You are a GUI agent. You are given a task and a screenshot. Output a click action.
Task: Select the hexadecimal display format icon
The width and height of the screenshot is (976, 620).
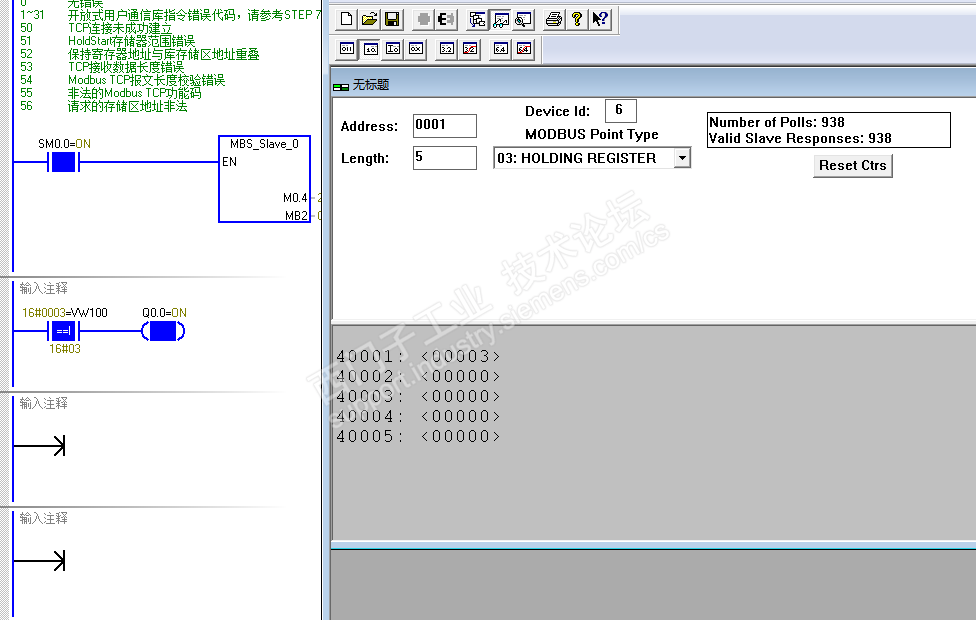416,49
